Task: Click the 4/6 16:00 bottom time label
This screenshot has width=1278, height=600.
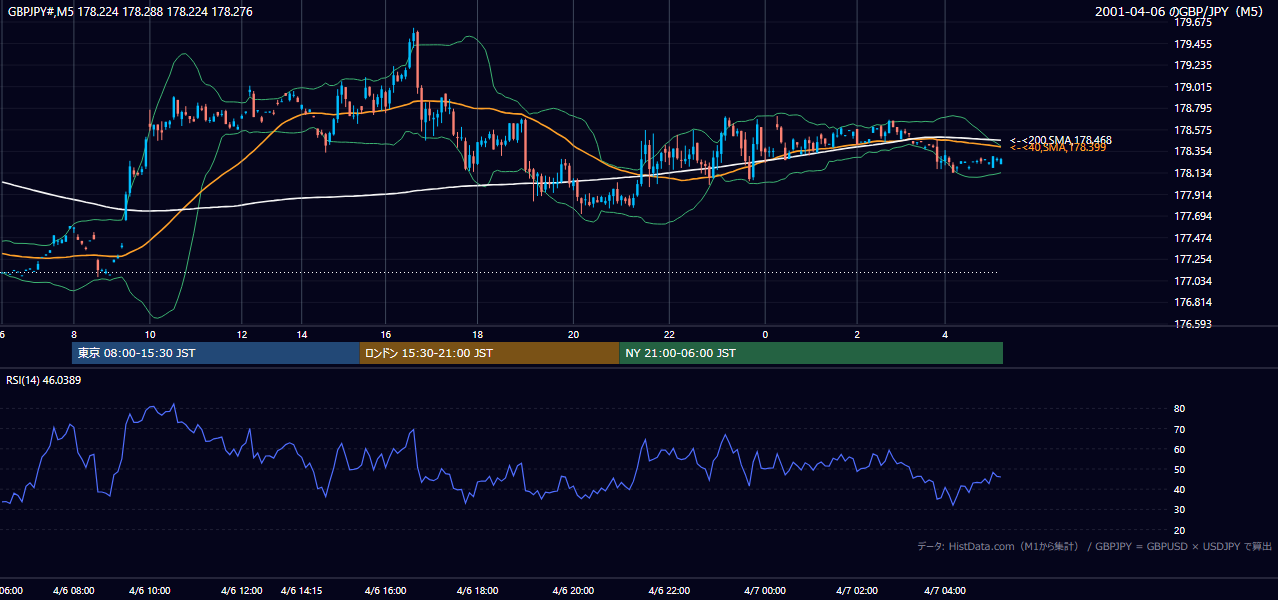Action: 386,590
